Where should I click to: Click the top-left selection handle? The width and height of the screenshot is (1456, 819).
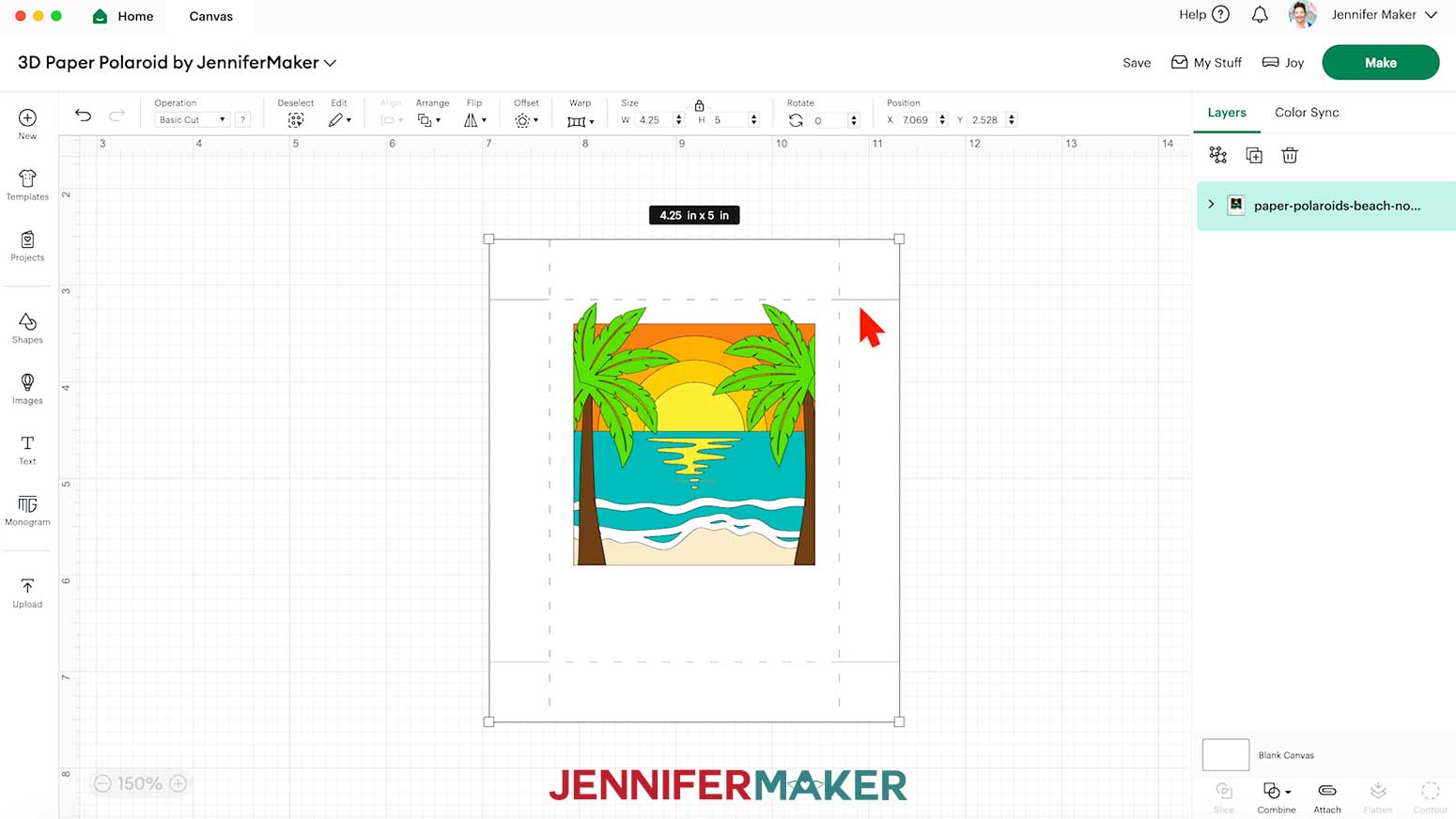(488, 239)
